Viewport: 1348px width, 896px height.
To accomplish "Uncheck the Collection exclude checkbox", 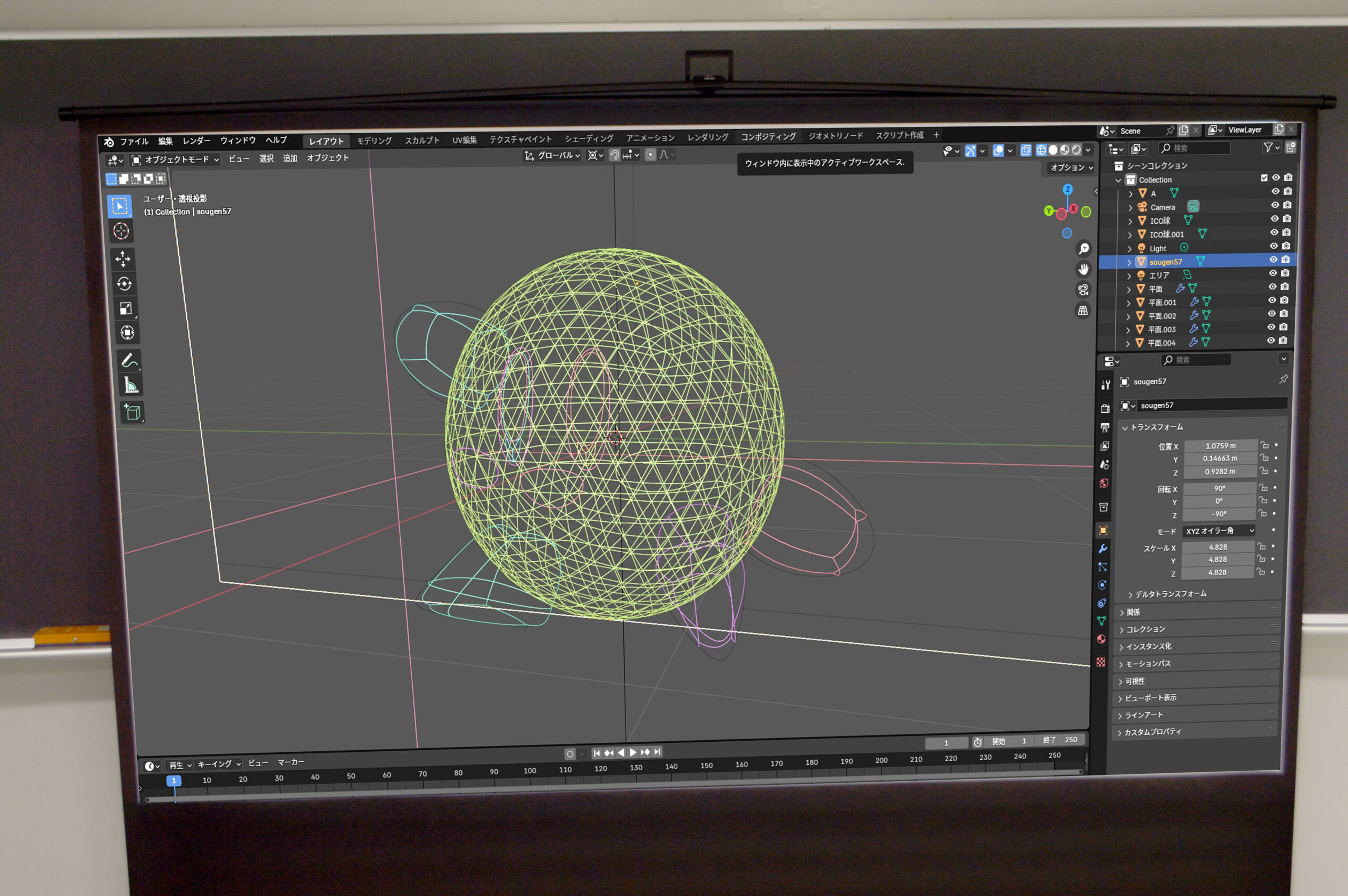I will (1264, 178).
